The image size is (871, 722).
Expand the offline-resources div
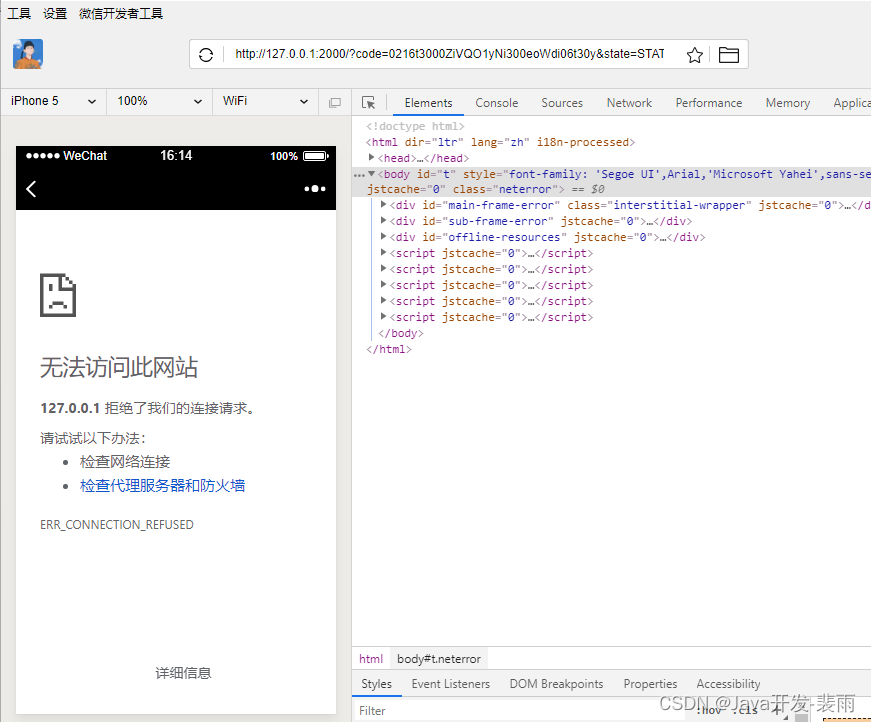tap(383, 237)
